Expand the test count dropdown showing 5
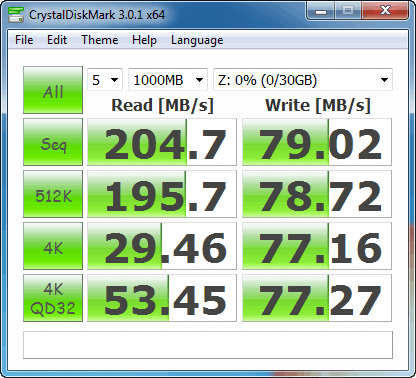This screenshot has width=416, height=378. (105, 80)
